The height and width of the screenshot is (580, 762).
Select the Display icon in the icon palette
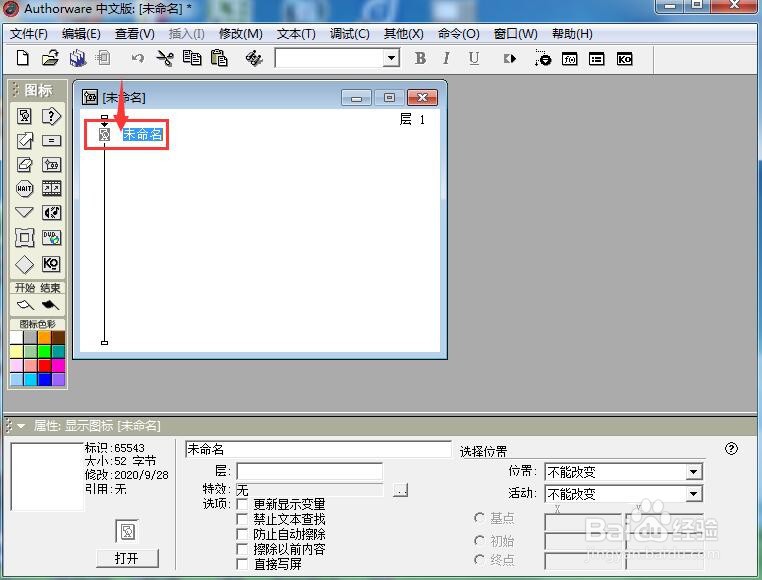24,116
